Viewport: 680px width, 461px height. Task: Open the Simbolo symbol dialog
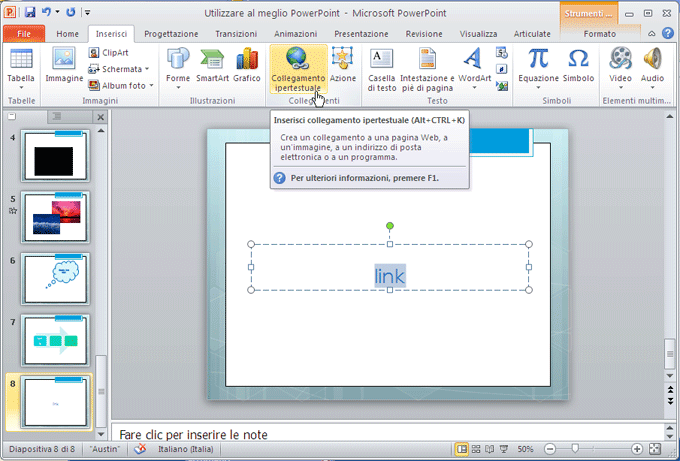tap(578, 64)
